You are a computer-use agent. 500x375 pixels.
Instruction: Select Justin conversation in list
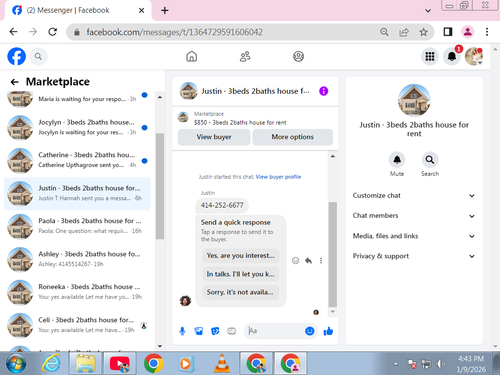click(x=77, y=194)
